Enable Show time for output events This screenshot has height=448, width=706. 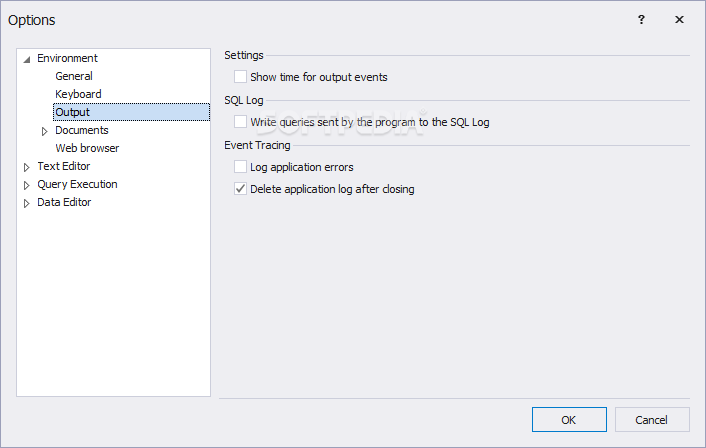click(x=240, y=77)
